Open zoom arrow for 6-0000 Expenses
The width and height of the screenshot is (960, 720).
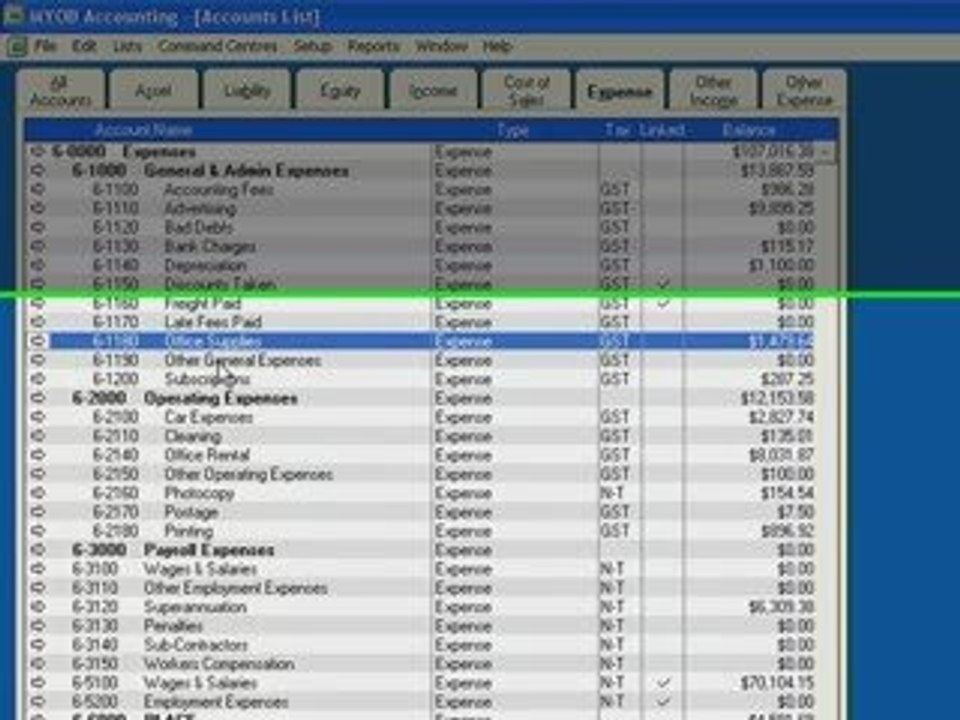(x=38, y=151)
